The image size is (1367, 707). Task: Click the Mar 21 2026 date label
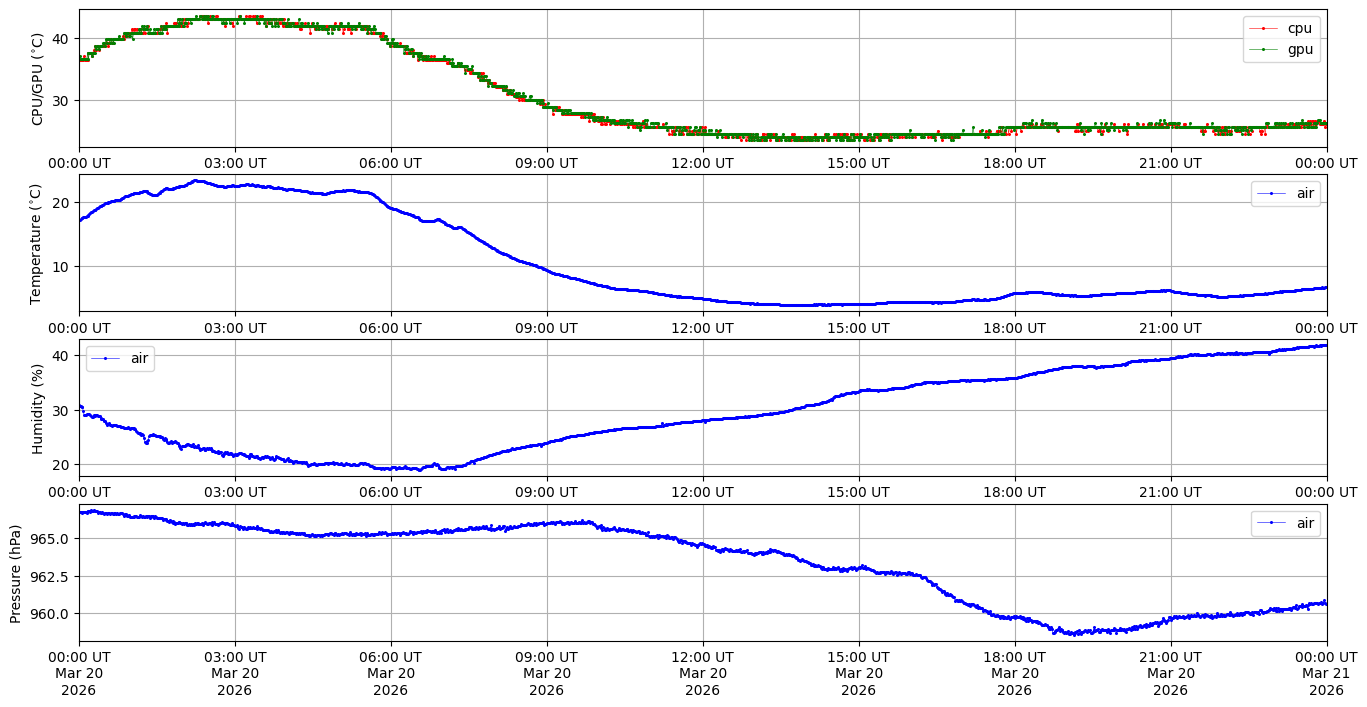(x=1326, y=674)
